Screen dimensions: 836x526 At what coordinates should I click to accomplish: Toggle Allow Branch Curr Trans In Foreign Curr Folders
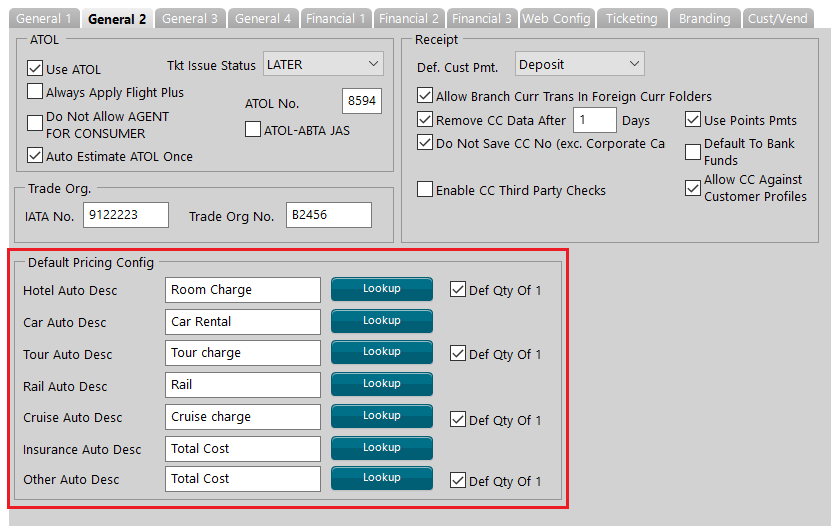click(425, 95)
